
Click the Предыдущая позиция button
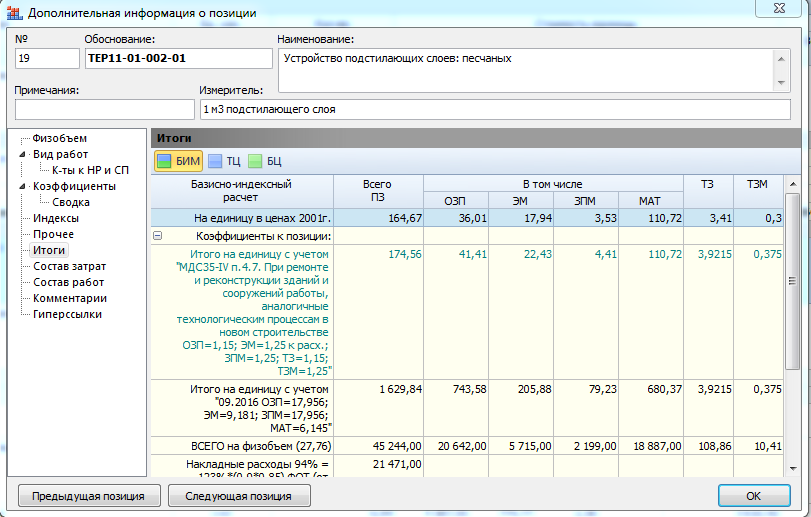(88, 496)
